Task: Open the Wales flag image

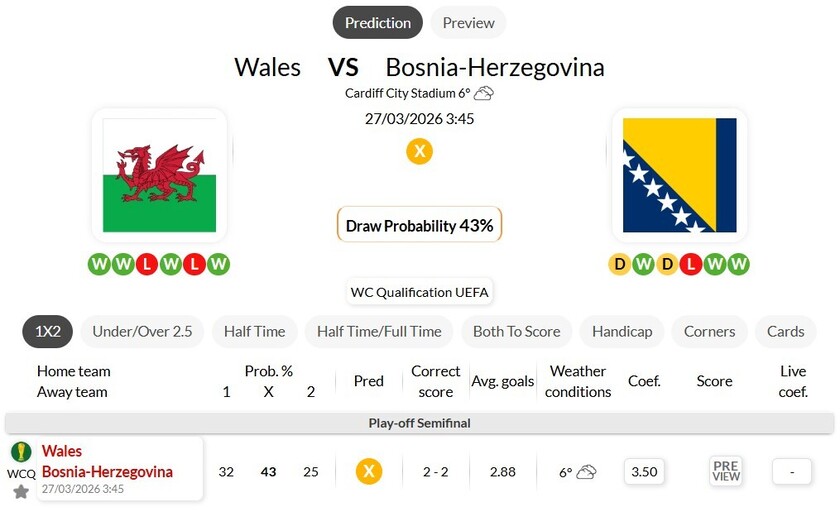Action: click(x=159, y=175)
